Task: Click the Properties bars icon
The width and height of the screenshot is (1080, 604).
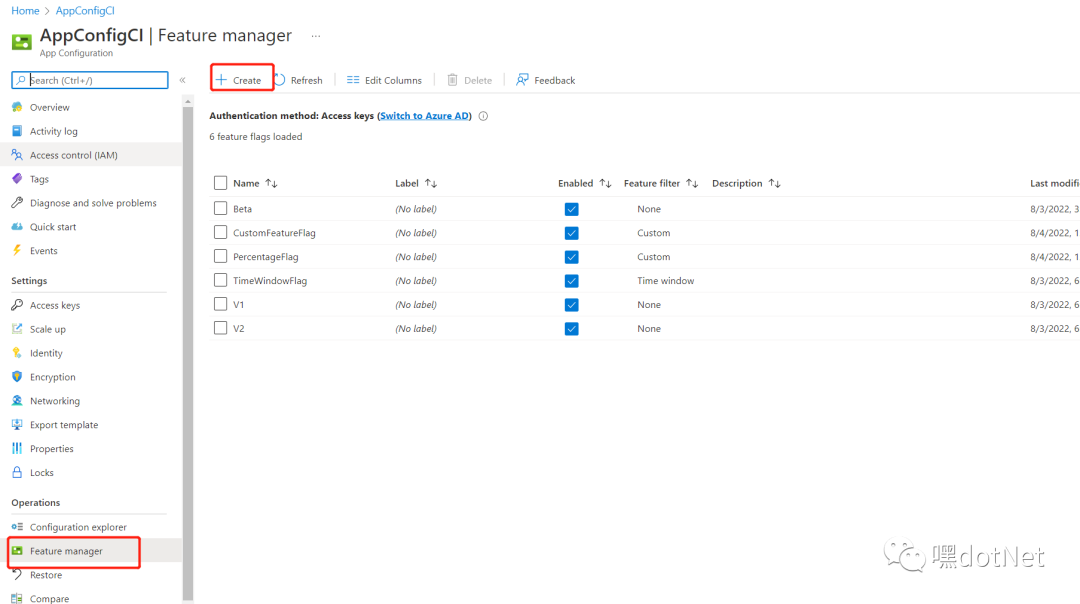Action: 17,448
